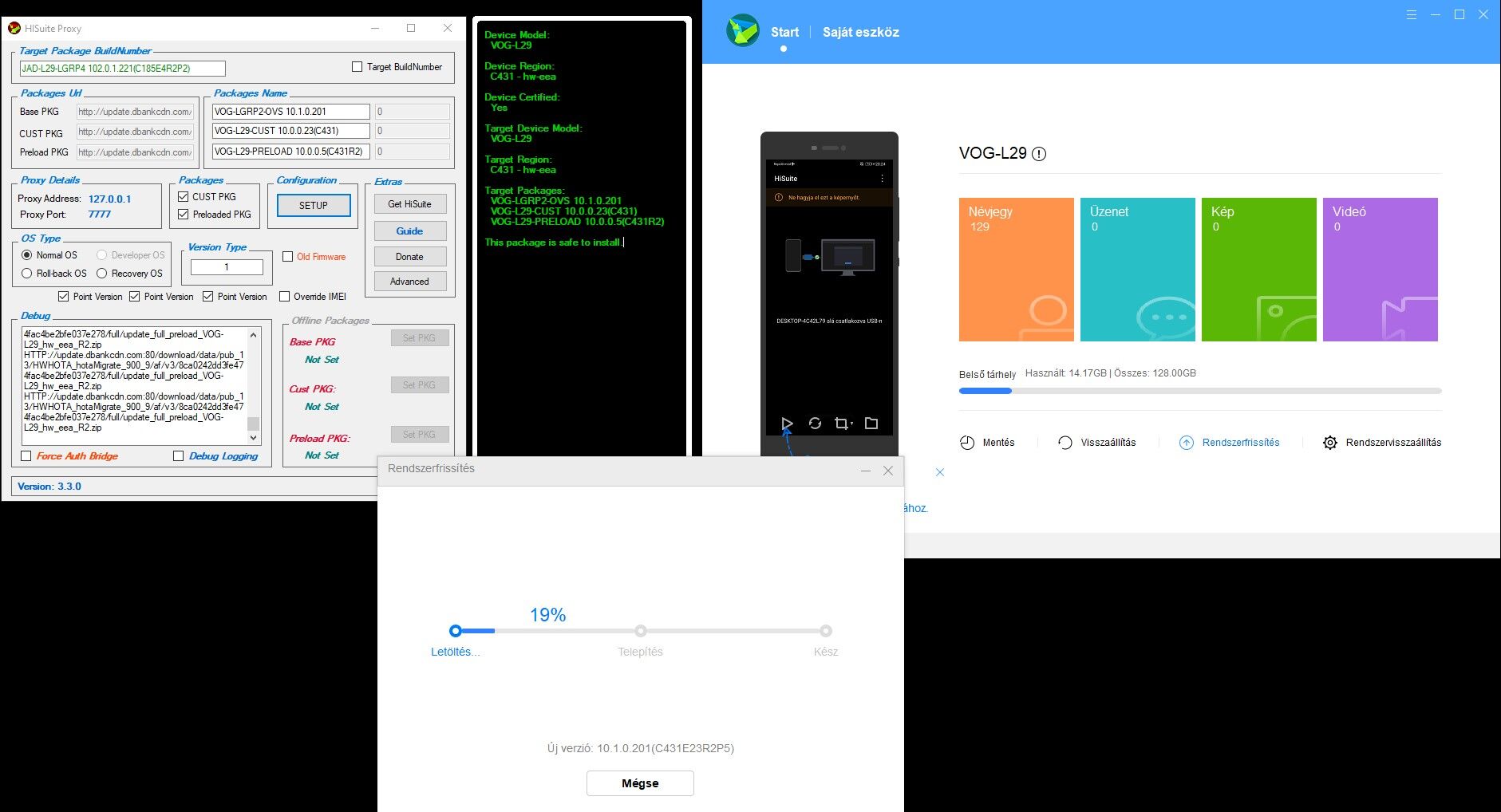The image size is (1501, 812).
Task: Click Base PKG URL input field
Action: pyautogui.click(x=135, y=112)
